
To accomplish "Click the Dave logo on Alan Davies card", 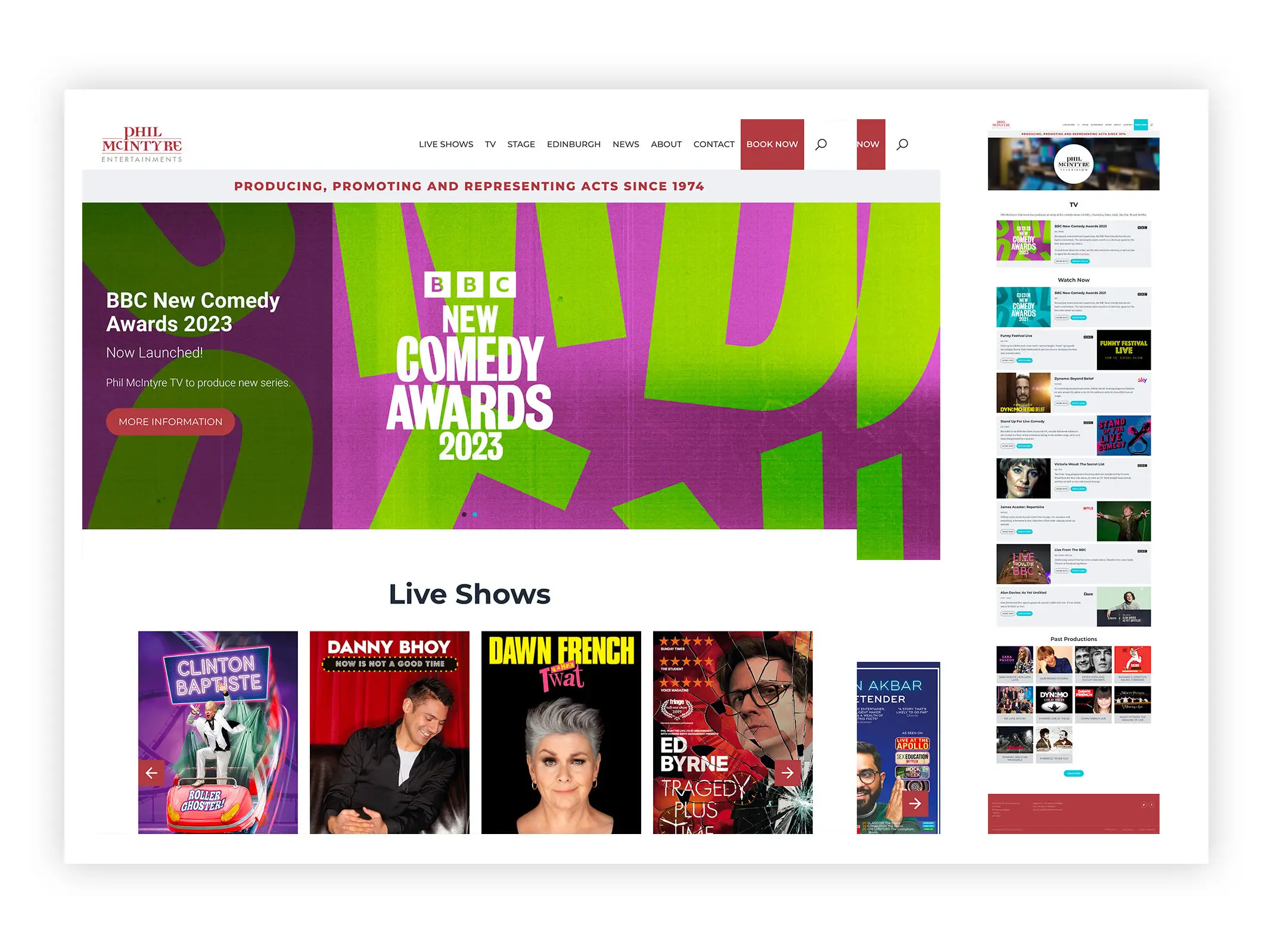I will pyautogui.click(x=1088, y=594).
